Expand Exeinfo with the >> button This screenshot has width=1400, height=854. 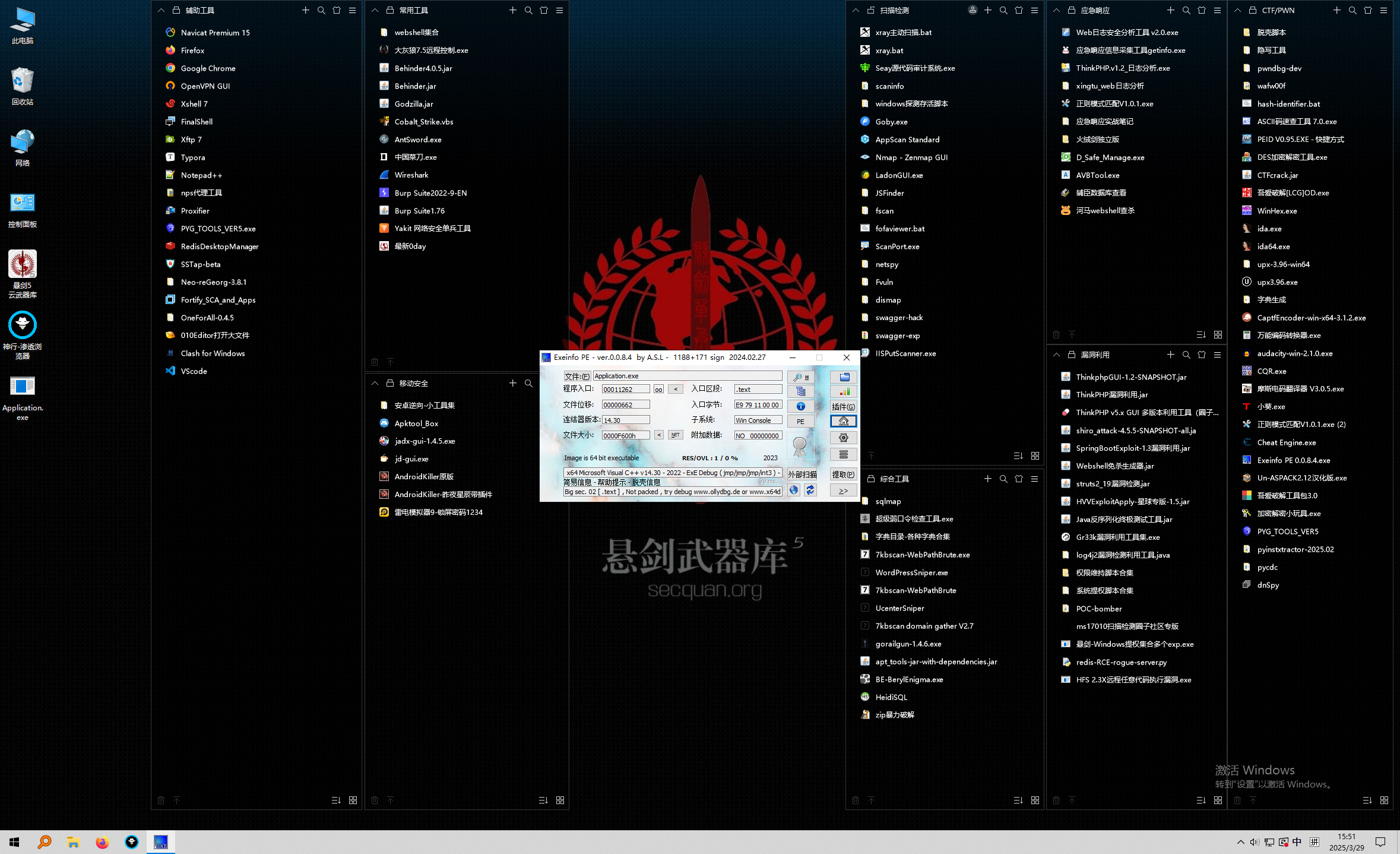click(844, 491)
